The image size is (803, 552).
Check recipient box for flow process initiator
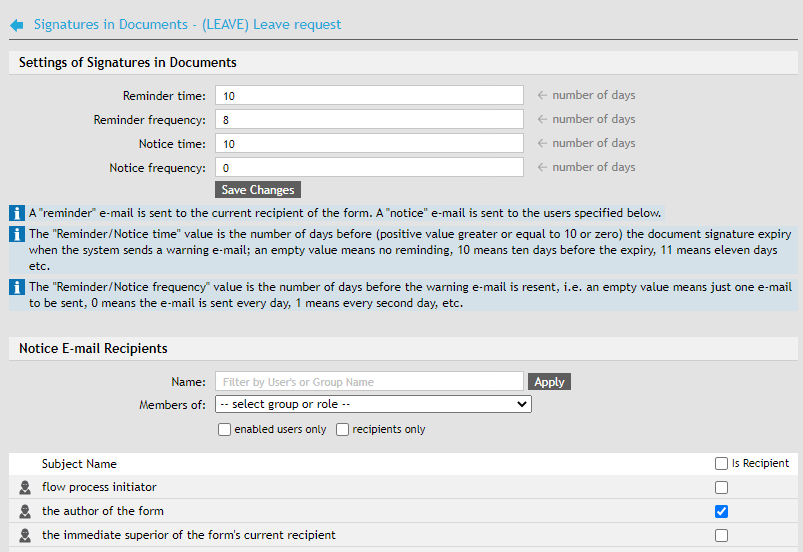point(722,488)
